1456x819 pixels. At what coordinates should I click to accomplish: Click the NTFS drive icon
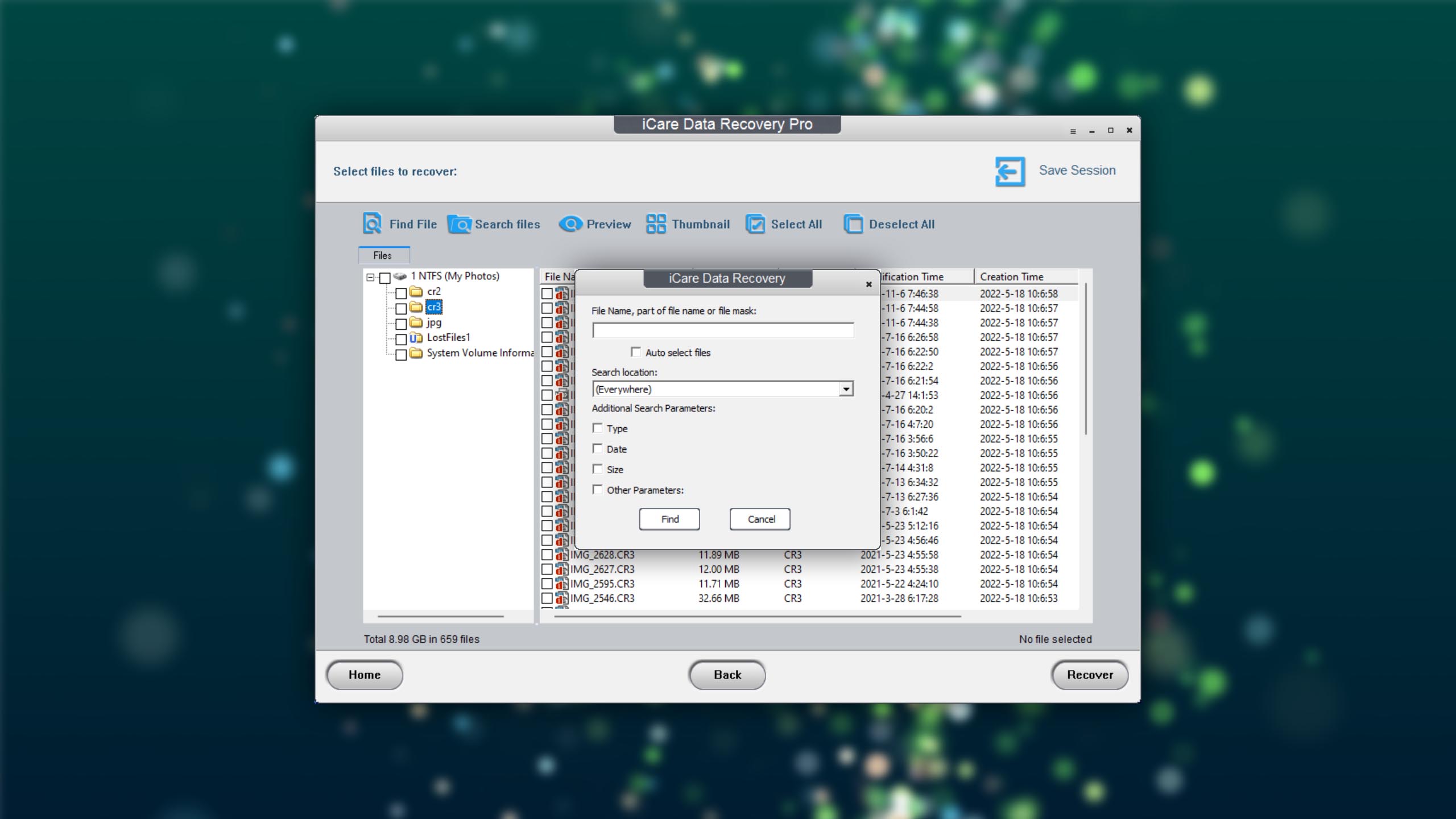[400, 276]
